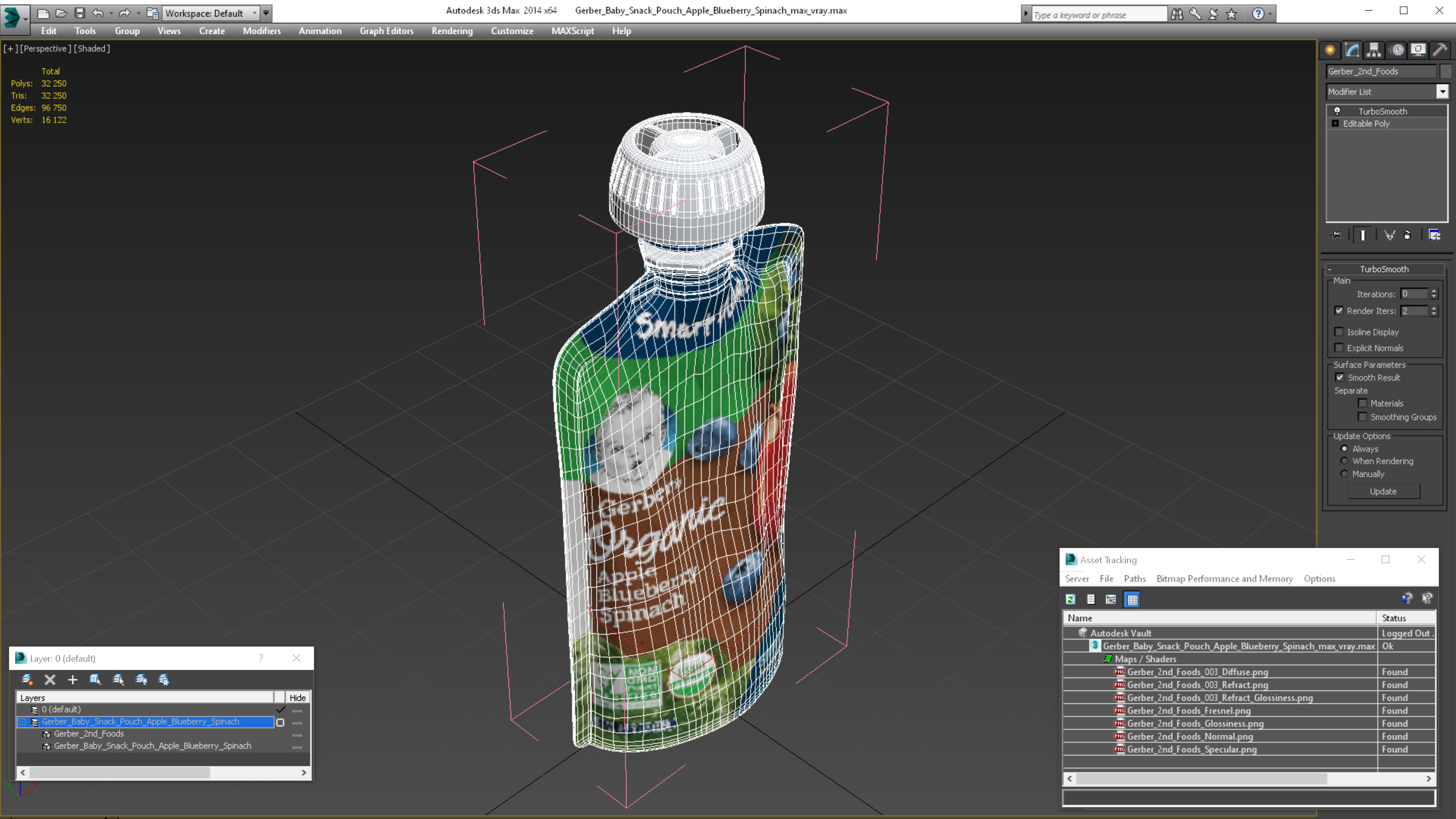Open the Create command panel tab

coord(1330,51)
